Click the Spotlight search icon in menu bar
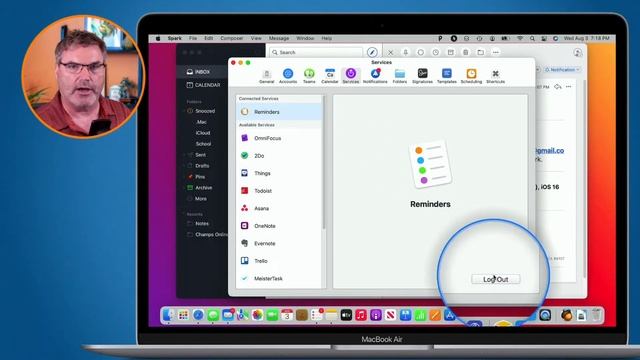The height and width of the screenshot is (360, 640). click(x=532, y=38)
